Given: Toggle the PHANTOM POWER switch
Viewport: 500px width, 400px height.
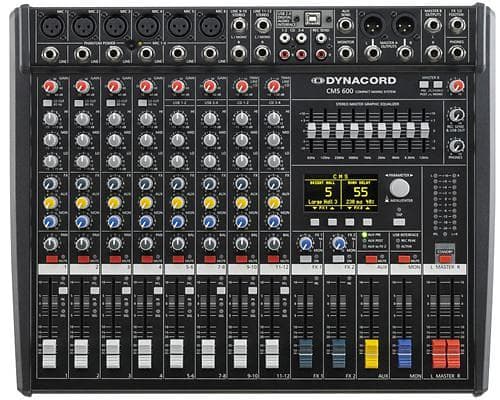Looking at the screenshot, I should (132, 46).
